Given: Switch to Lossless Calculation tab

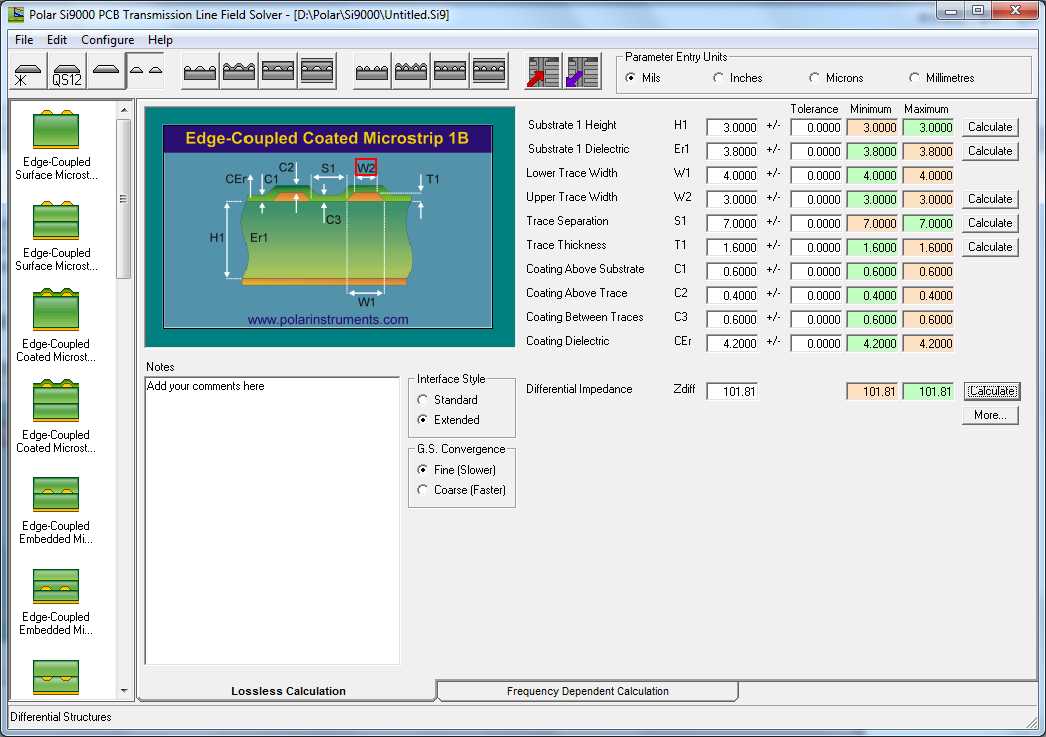Looking at the screenshot, I should coord(288,691).
